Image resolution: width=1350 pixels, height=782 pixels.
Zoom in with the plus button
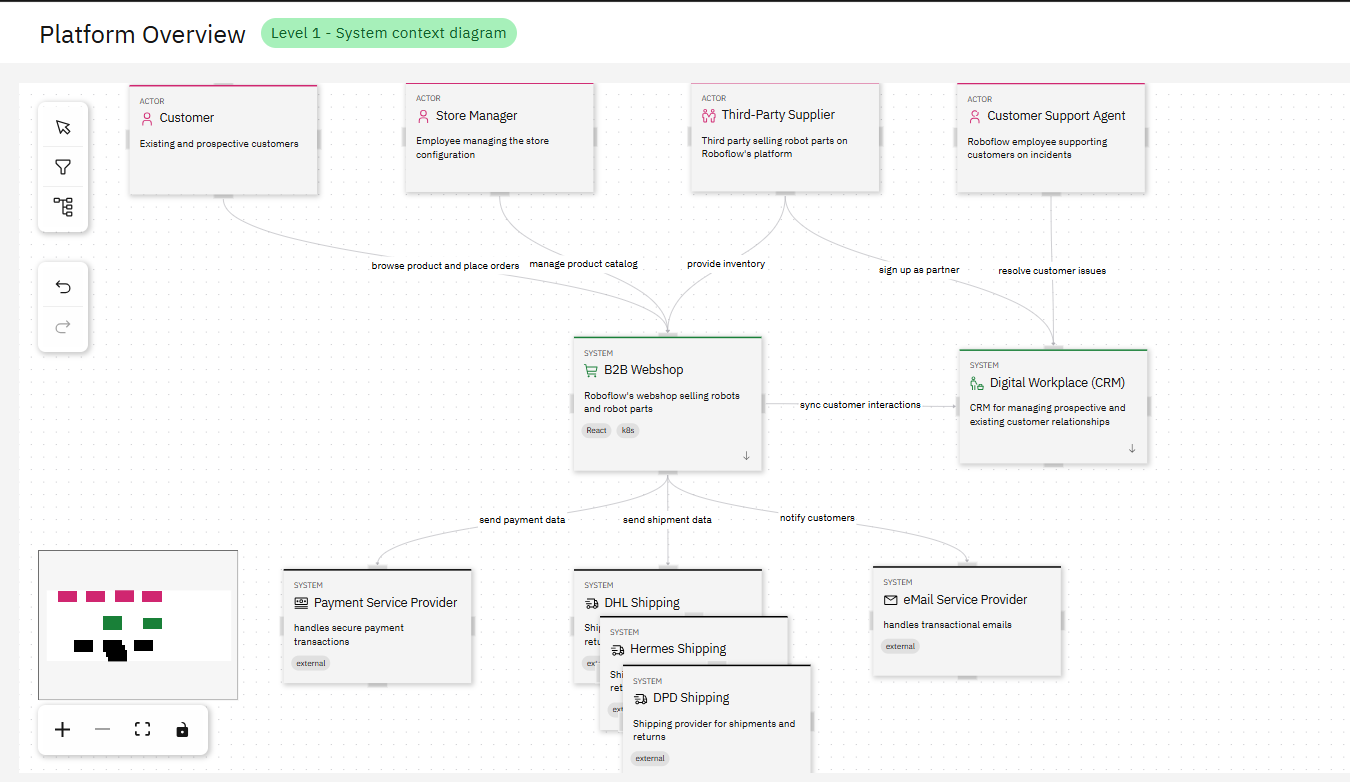(x=62, y=730)
